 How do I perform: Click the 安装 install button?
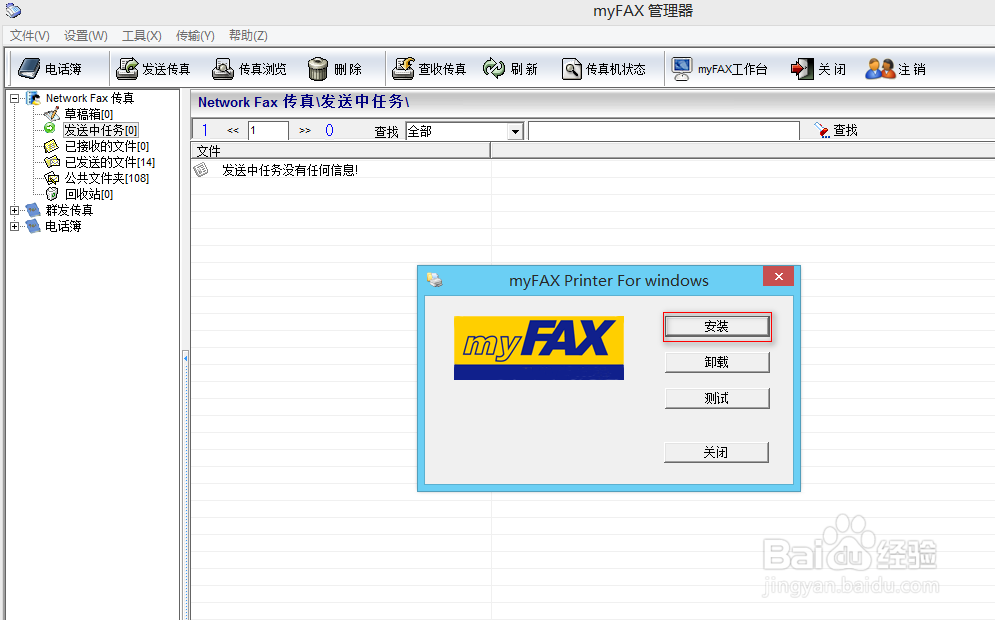[x=716, y=326]
